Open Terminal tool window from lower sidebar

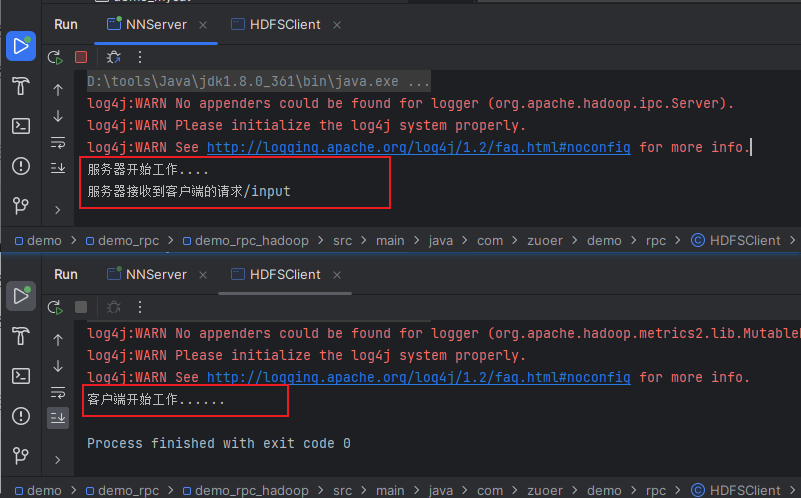click(20, 376)
